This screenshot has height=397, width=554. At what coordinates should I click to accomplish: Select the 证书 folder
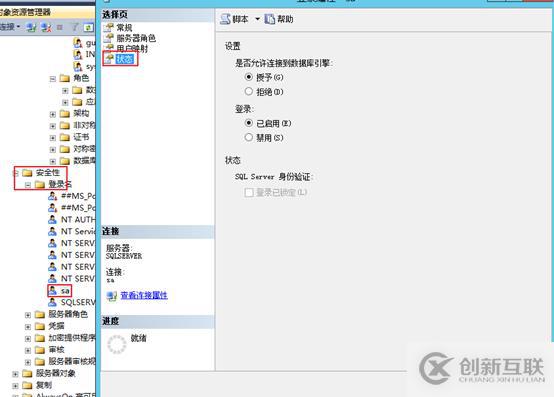pyautogui.click(x=81, y=137)
